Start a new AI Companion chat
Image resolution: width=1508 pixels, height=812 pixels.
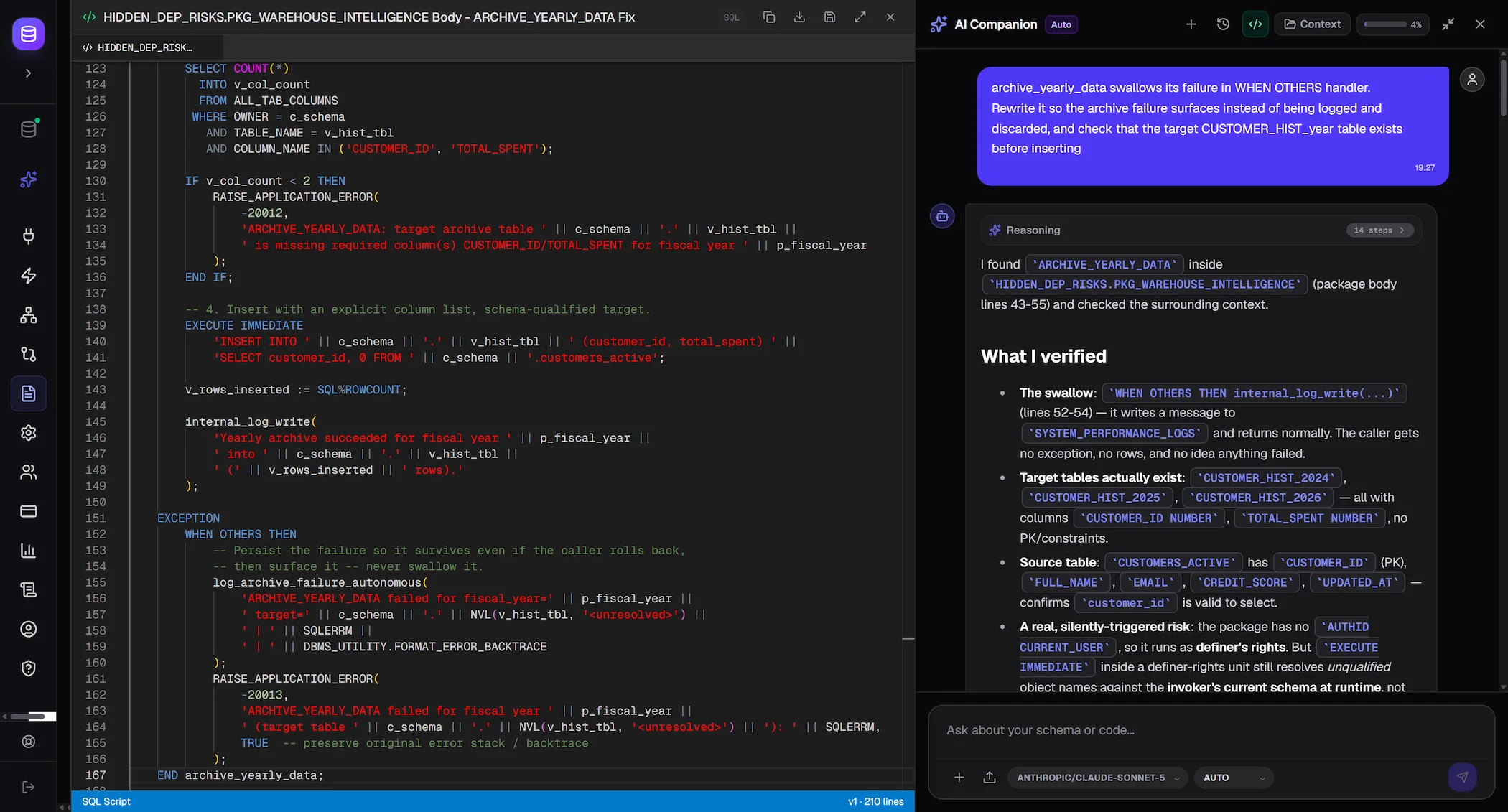1191,24
